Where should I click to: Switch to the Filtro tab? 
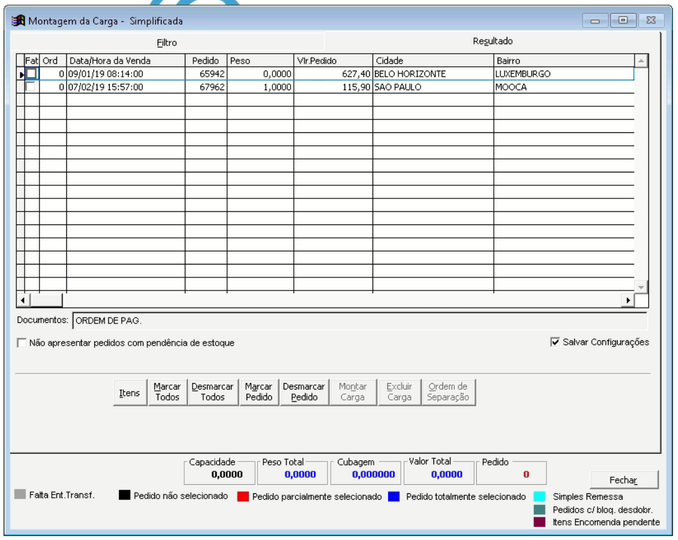[x=166, y=43]
